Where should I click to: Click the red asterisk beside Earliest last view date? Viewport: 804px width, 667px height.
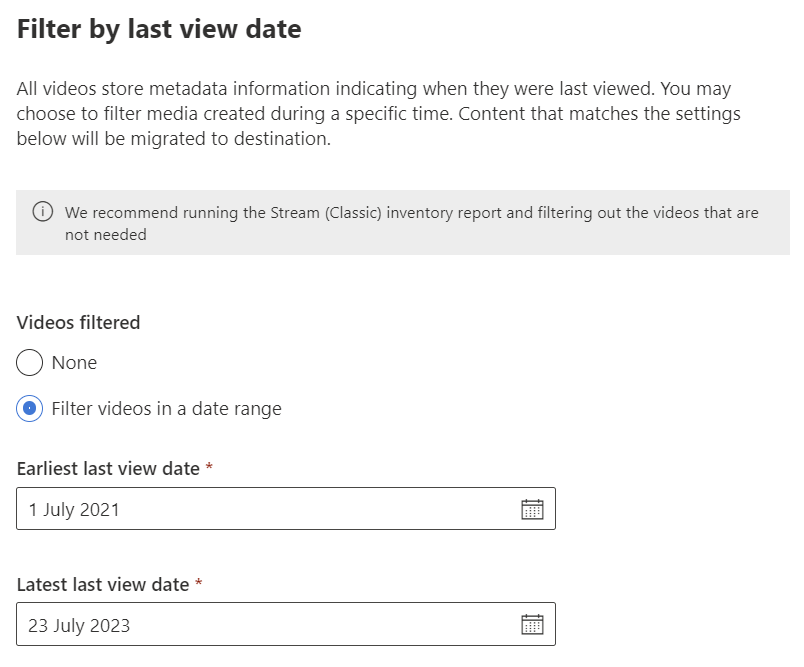pyautogui.click(x=209, y=467)
